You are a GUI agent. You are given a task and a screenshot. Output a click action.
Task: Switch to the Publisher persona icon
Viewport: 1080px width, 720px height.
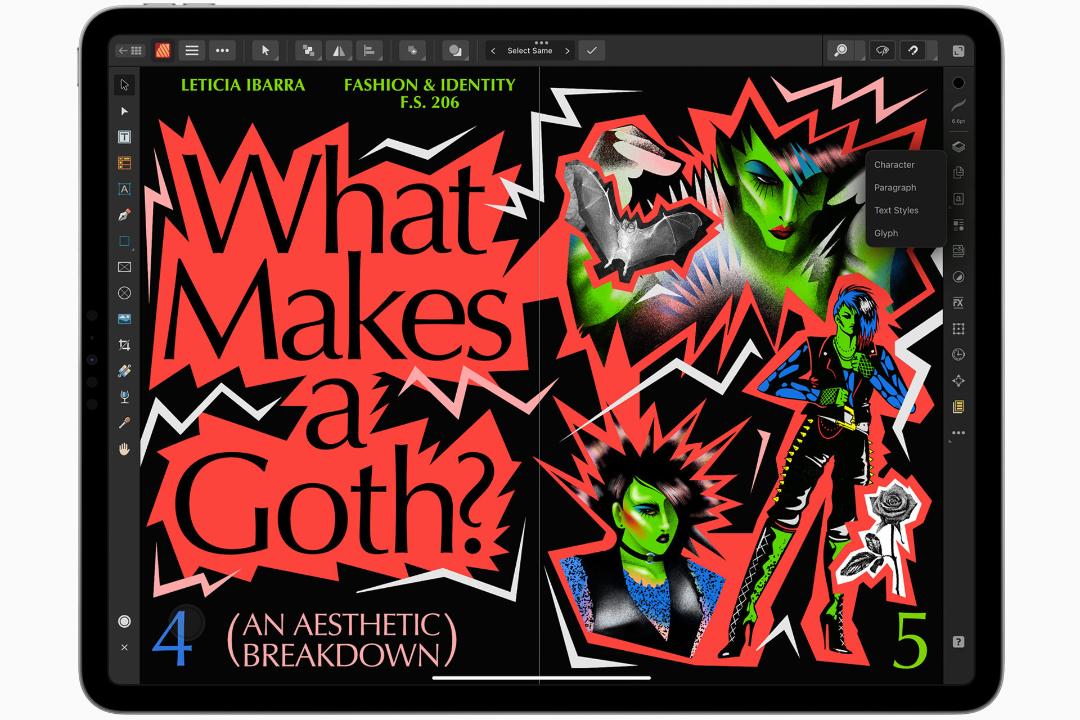click(x=163, y=50)
